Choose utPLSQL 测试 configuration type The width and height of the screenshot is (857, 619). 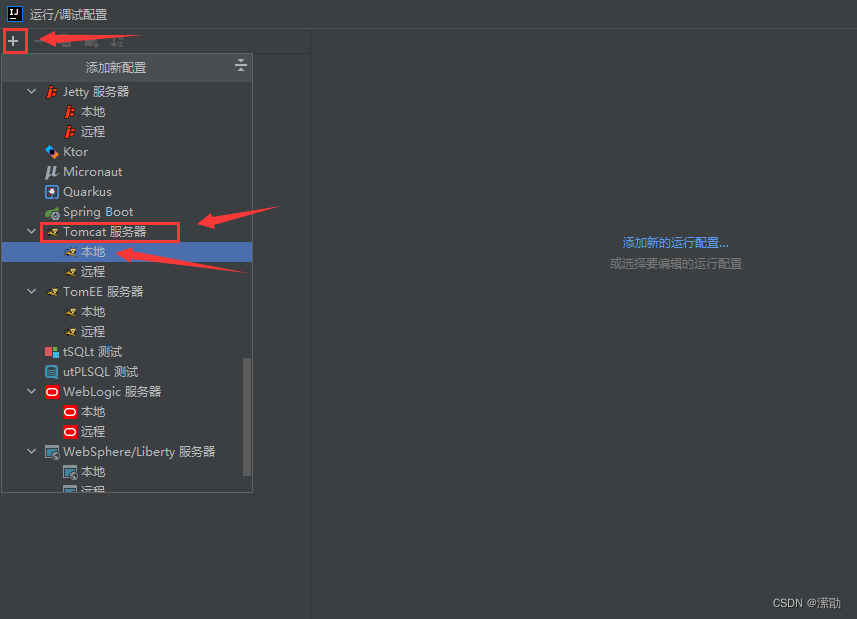[127, 372]
